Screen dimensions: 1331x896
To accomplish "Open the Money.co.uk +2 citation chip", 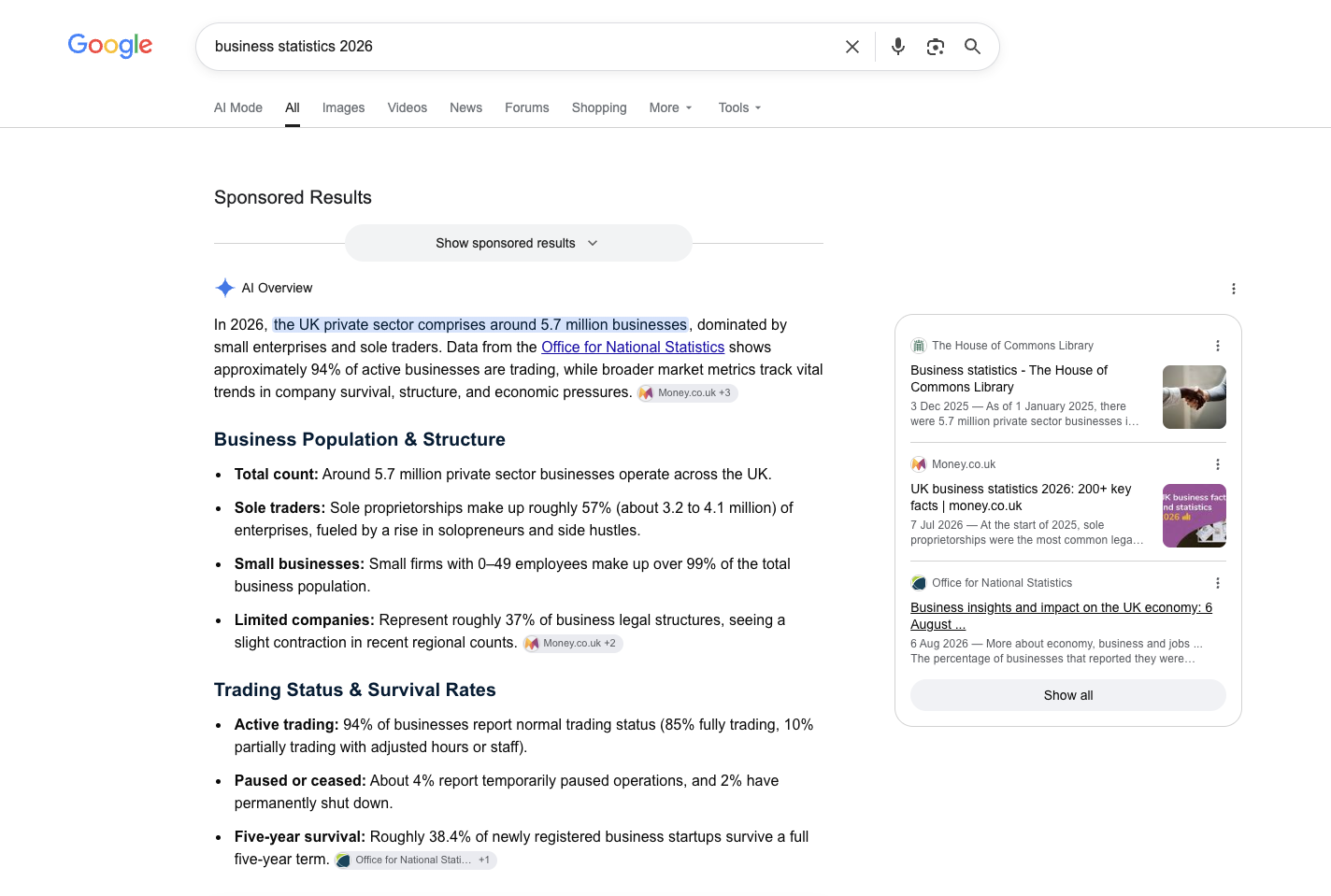I will pyautogui.click(x=573, y=644).
